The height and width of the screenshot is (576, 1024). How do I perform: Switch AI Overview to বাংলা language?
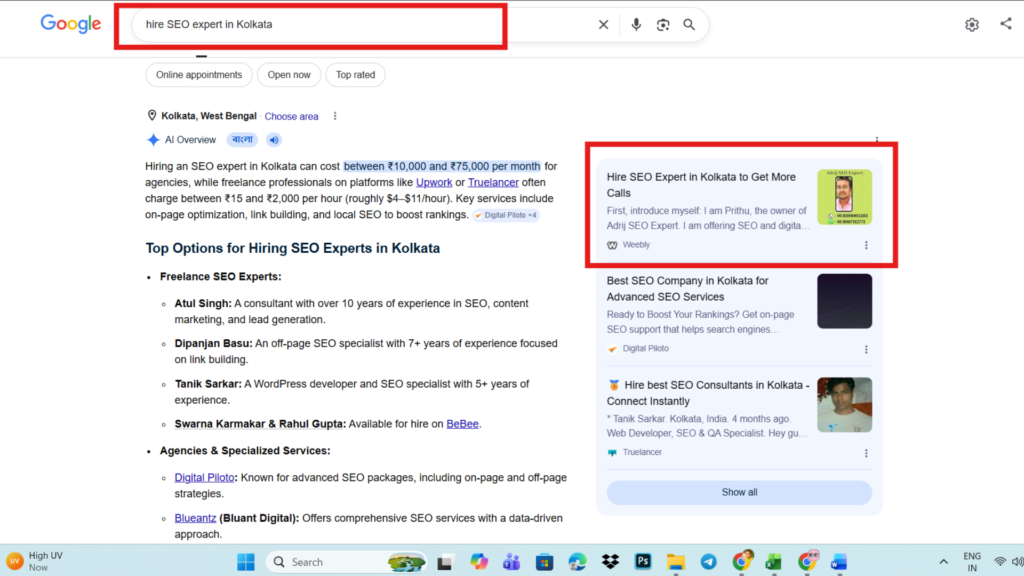pyautogui.click(x=242, y=140)
